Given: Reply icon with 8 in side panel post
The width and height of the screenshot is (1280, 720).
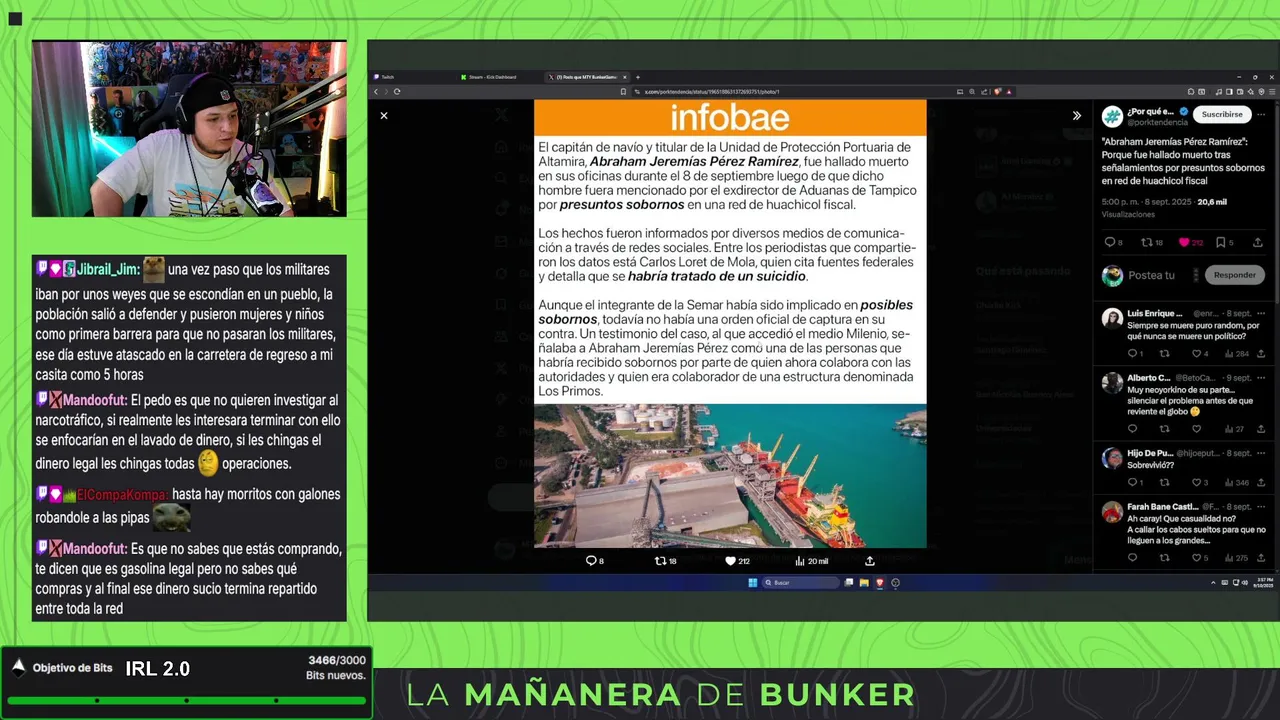Looking at the screenshot, I should 1113,242.
